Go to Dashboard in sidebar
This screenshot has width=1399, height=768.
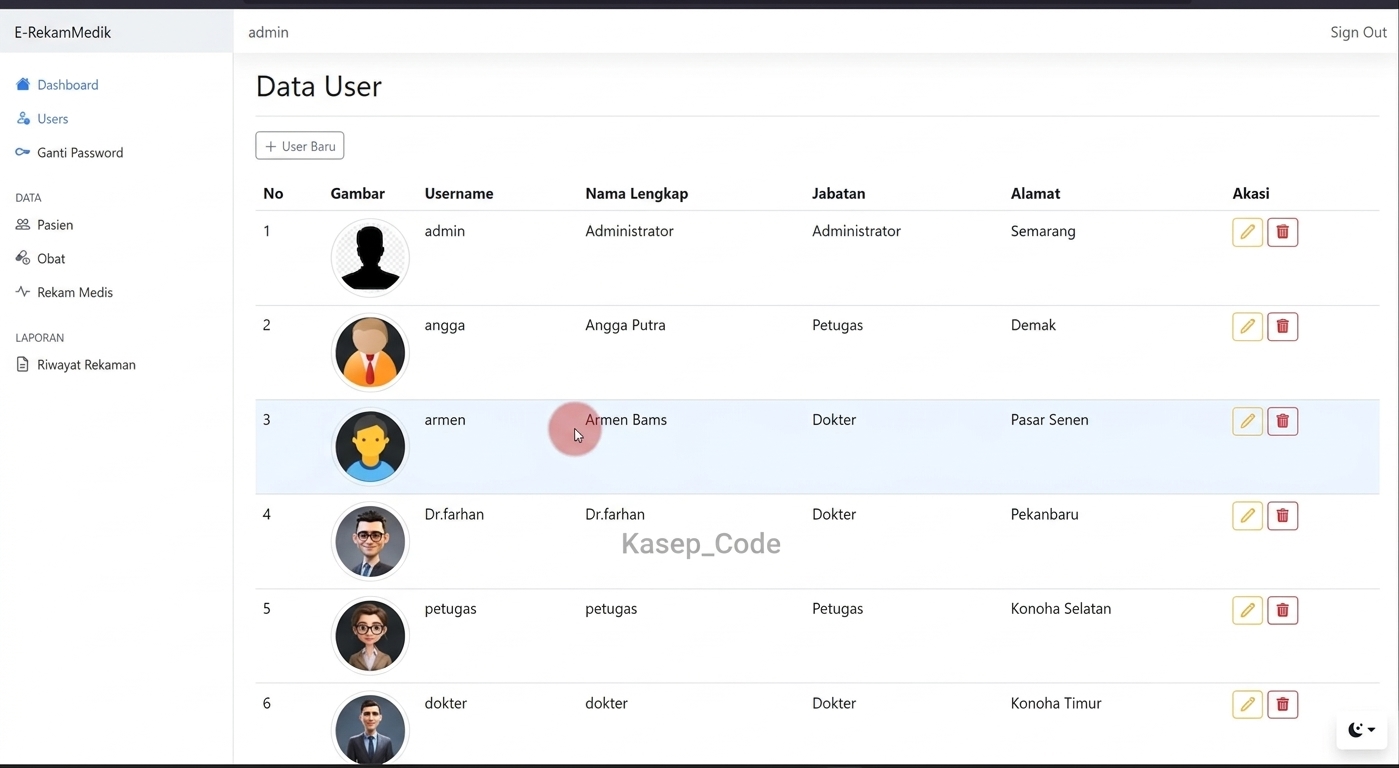coord(57,85)
